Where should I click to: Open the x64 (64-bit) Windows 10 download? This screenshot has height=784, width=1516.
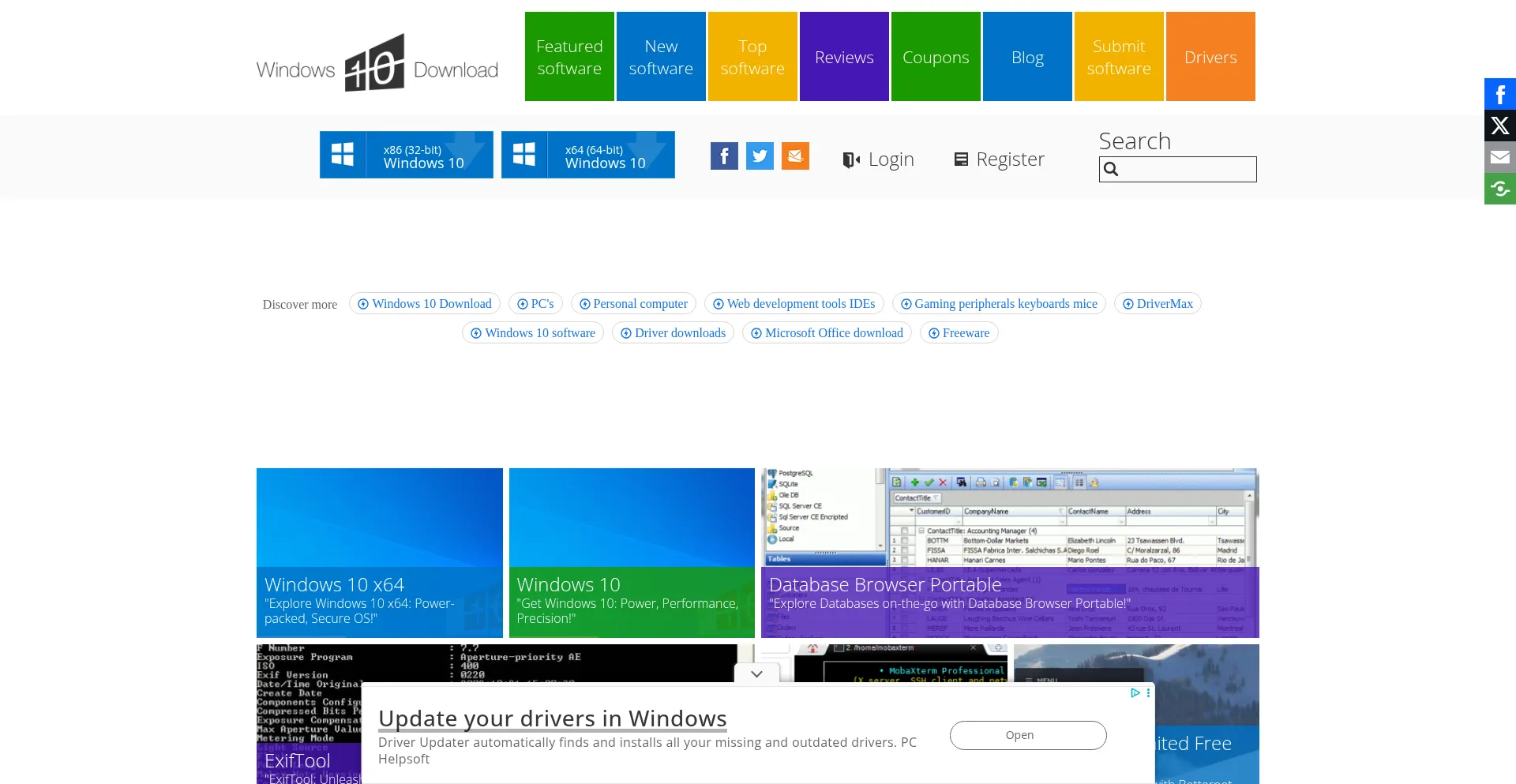(588, 156)
